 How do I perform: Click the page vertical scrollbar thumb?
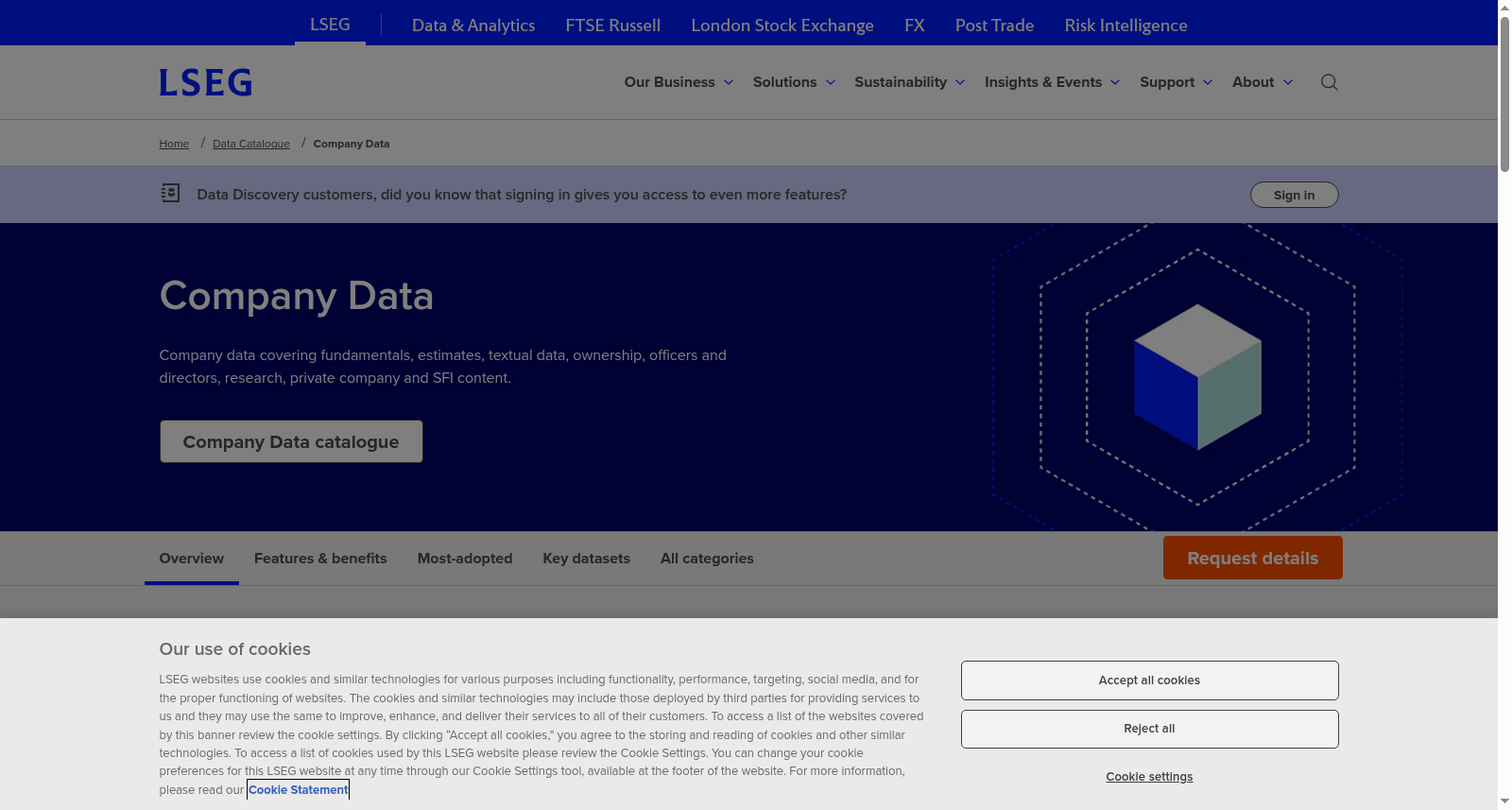[x=1504, y=93]
